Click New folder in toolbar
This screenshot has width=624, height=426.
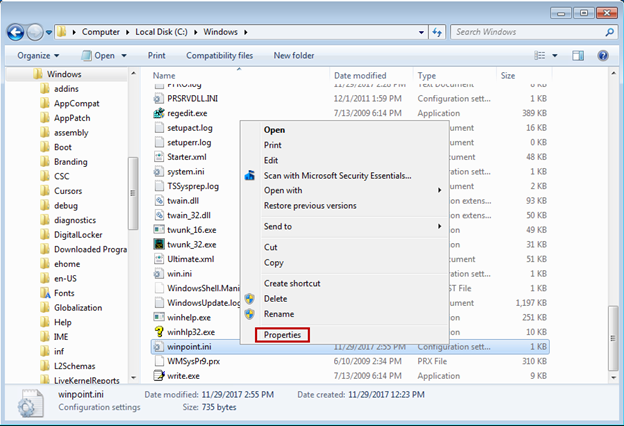click(294, 56)
